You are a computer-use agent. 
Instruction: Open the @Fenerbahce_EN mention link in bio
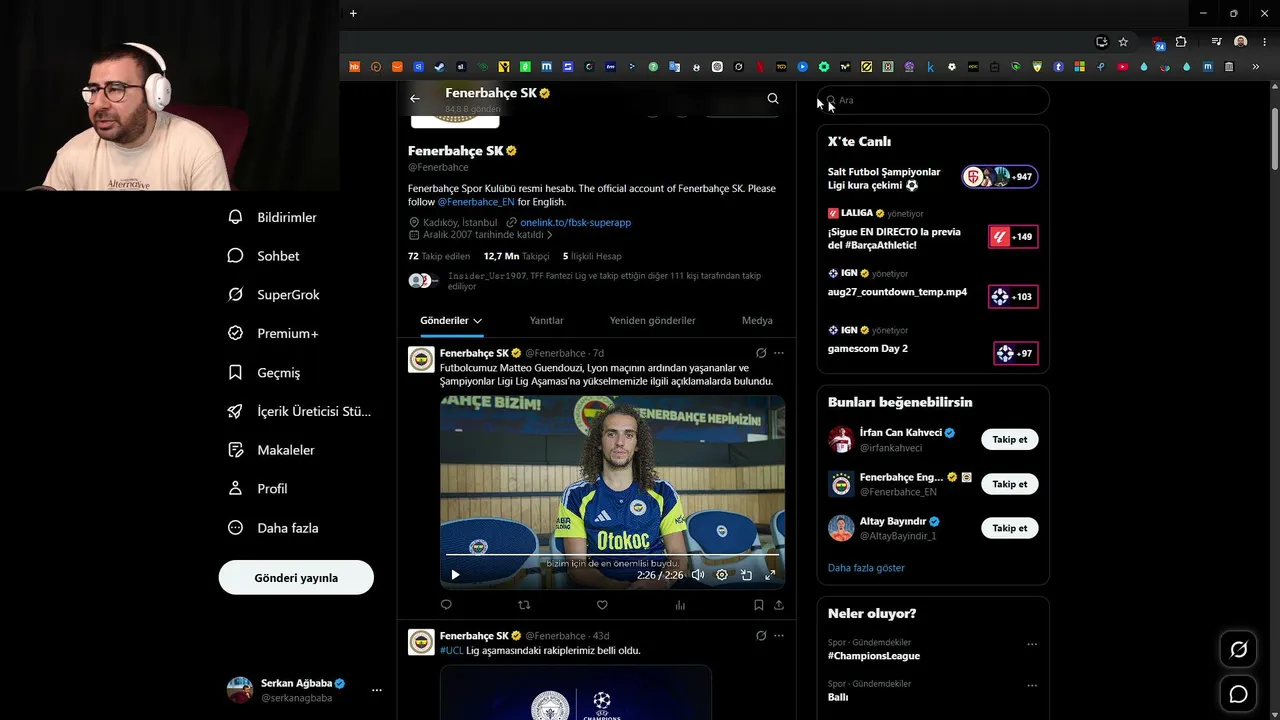pyautogui.click(x=476, y=202)
